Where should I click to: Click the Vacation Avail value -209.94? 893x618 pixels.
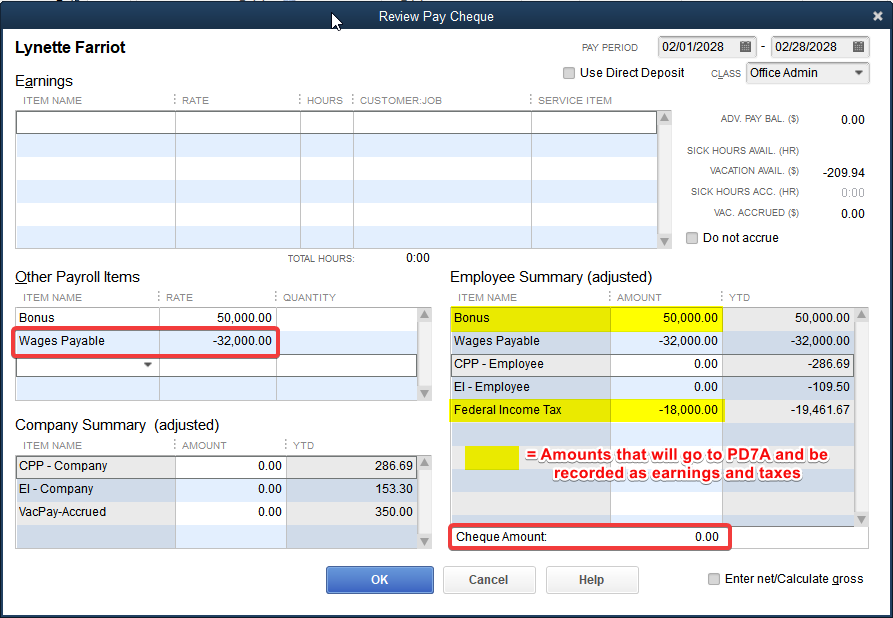click(x=843, y=173)
